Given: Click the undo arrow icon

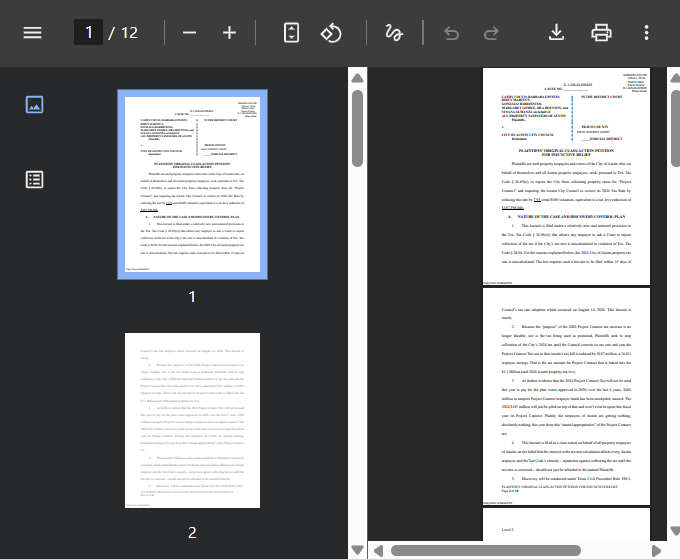Looking at the screenshot, I should pos(451,32).
